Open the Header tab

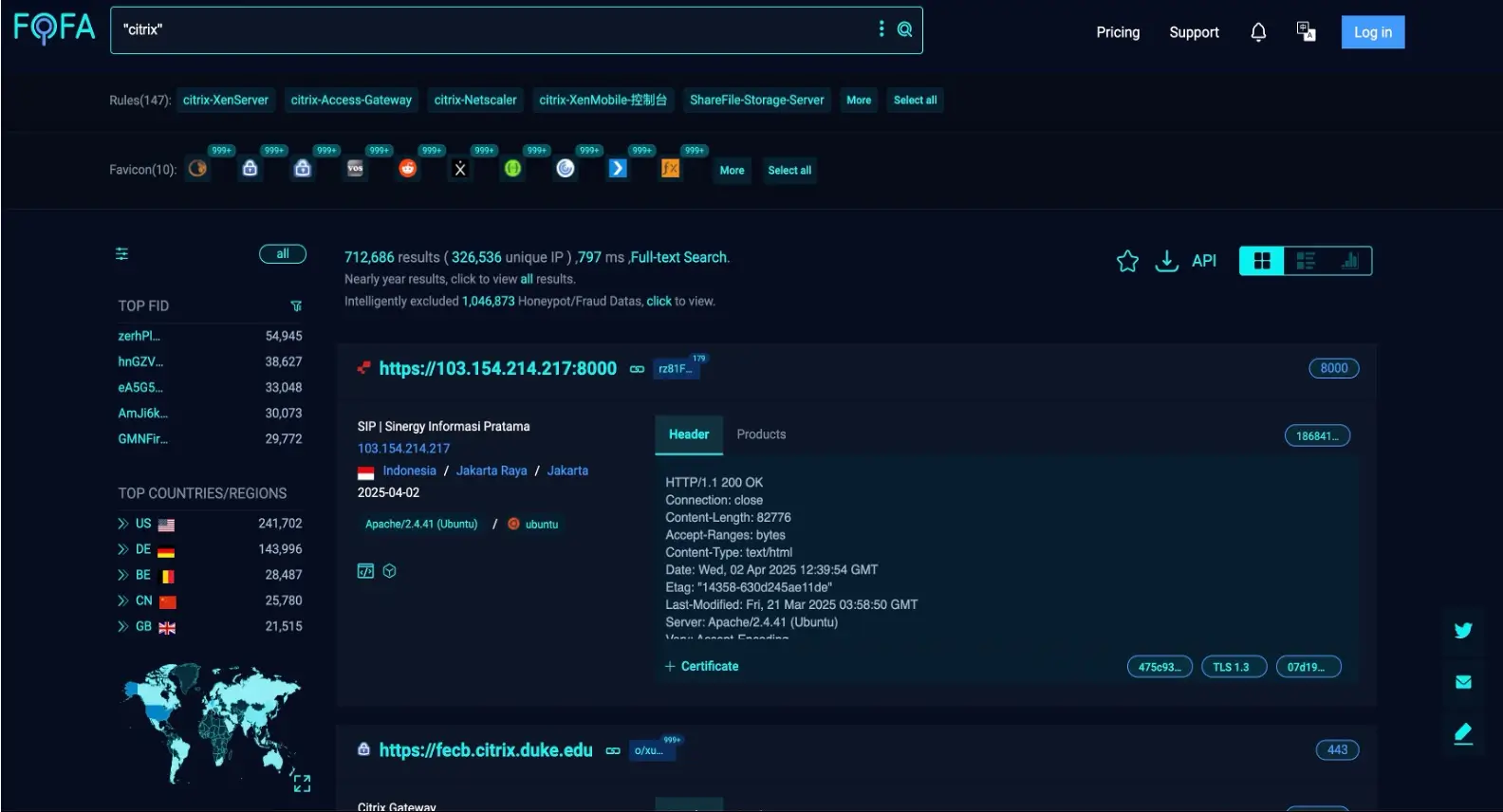tap(689, 434)
